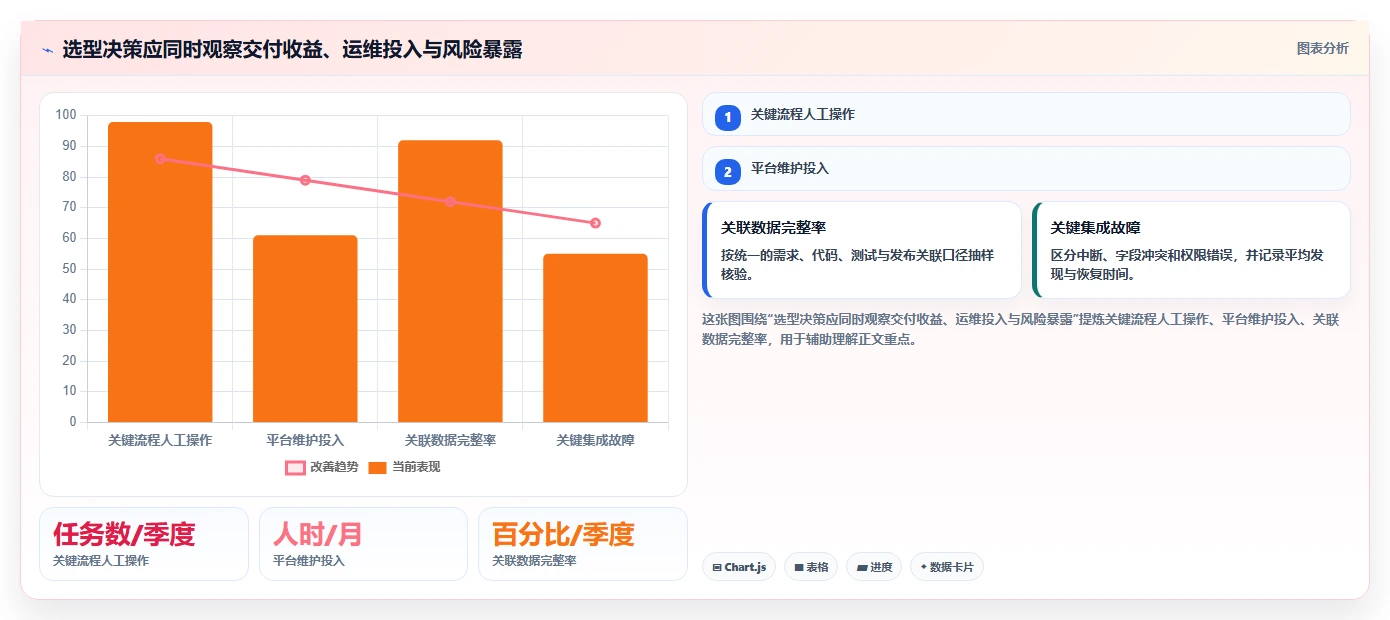Click the 关键集成故障 orange bar

[x=595, y=338]
